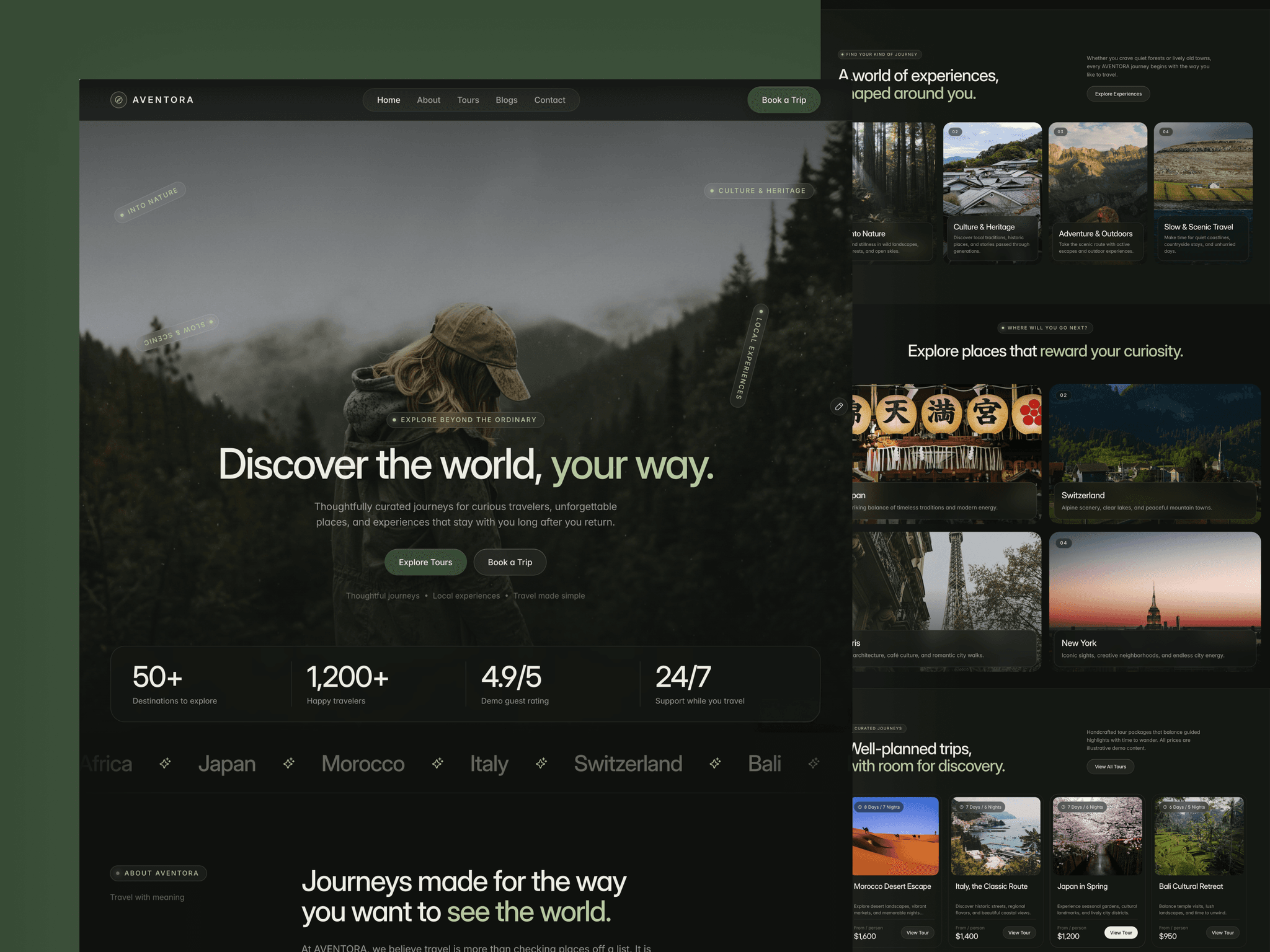
Task: Open the Contact nav item
Action: pos(550,100)
